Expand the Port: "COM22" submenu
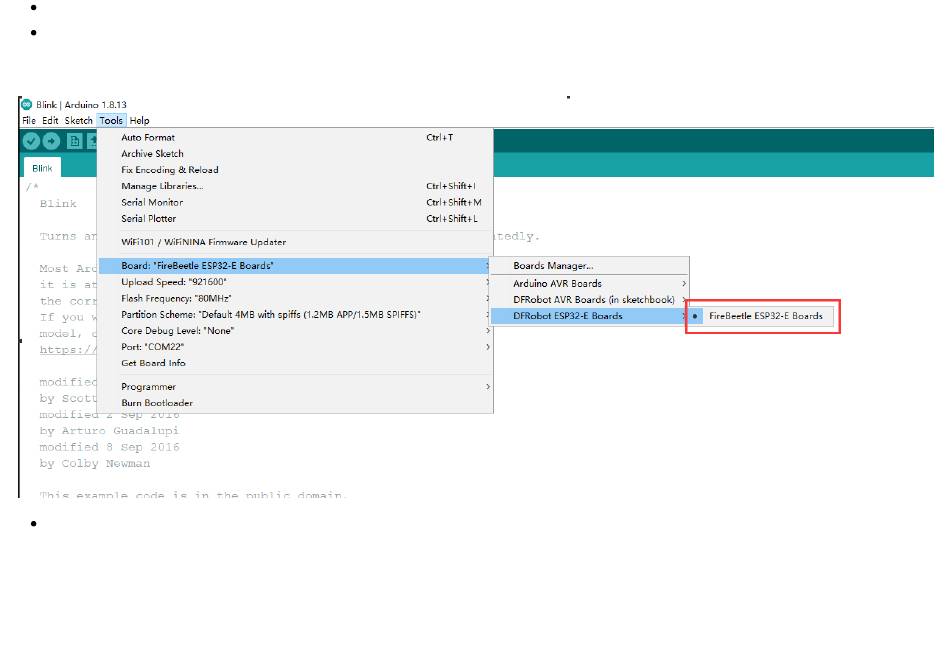The width and height of the screenshot is (950, 654). coord(296,347)
